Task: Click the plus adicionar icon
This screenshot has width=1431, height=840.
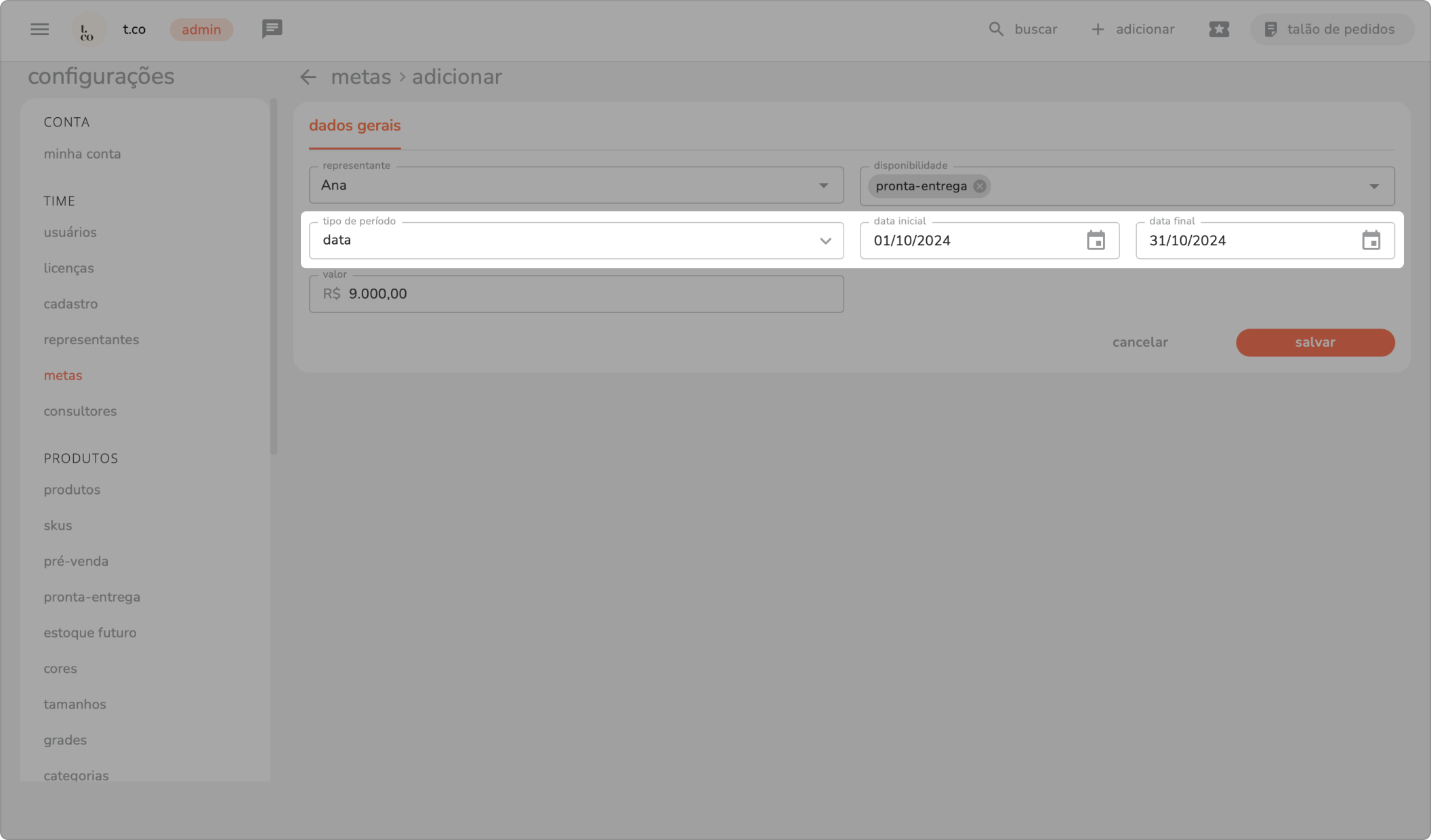Action: (1098, 29)
